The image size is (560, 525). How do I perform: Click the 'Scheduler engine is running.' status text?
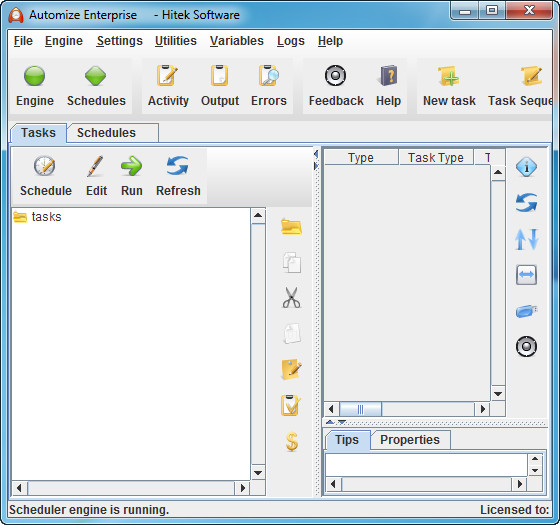click(89, 510)
